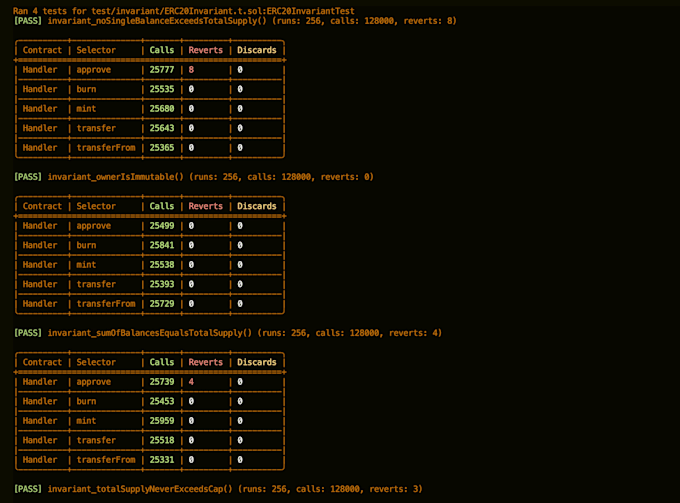Select invariant_noSingleBalanceExceedsTotalSupply() test name
This screenshot has width=680, height=503.
[x=157, y=21]
